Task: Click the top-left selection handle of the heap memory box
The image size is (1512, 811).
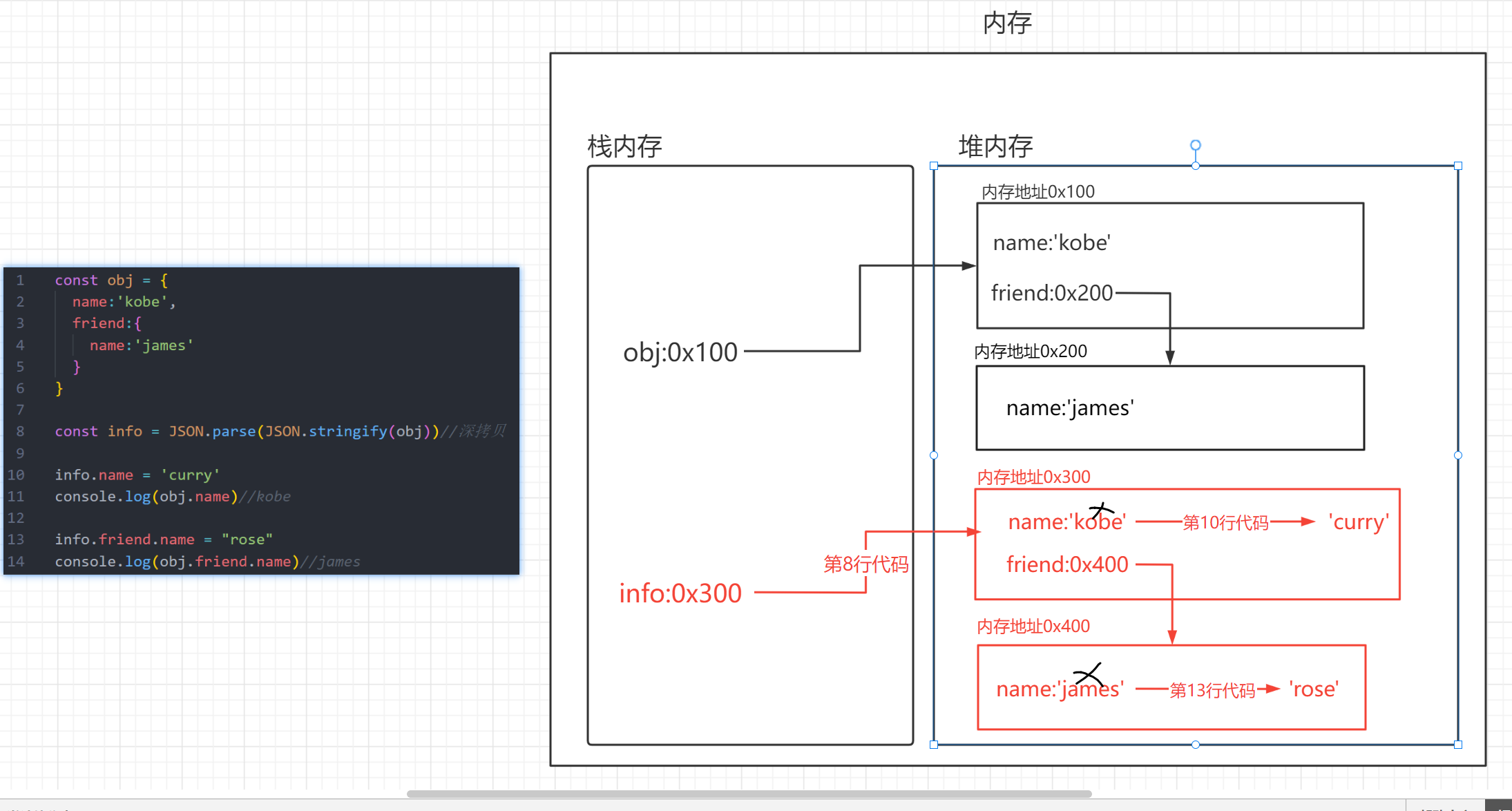Action: (934, 166)
